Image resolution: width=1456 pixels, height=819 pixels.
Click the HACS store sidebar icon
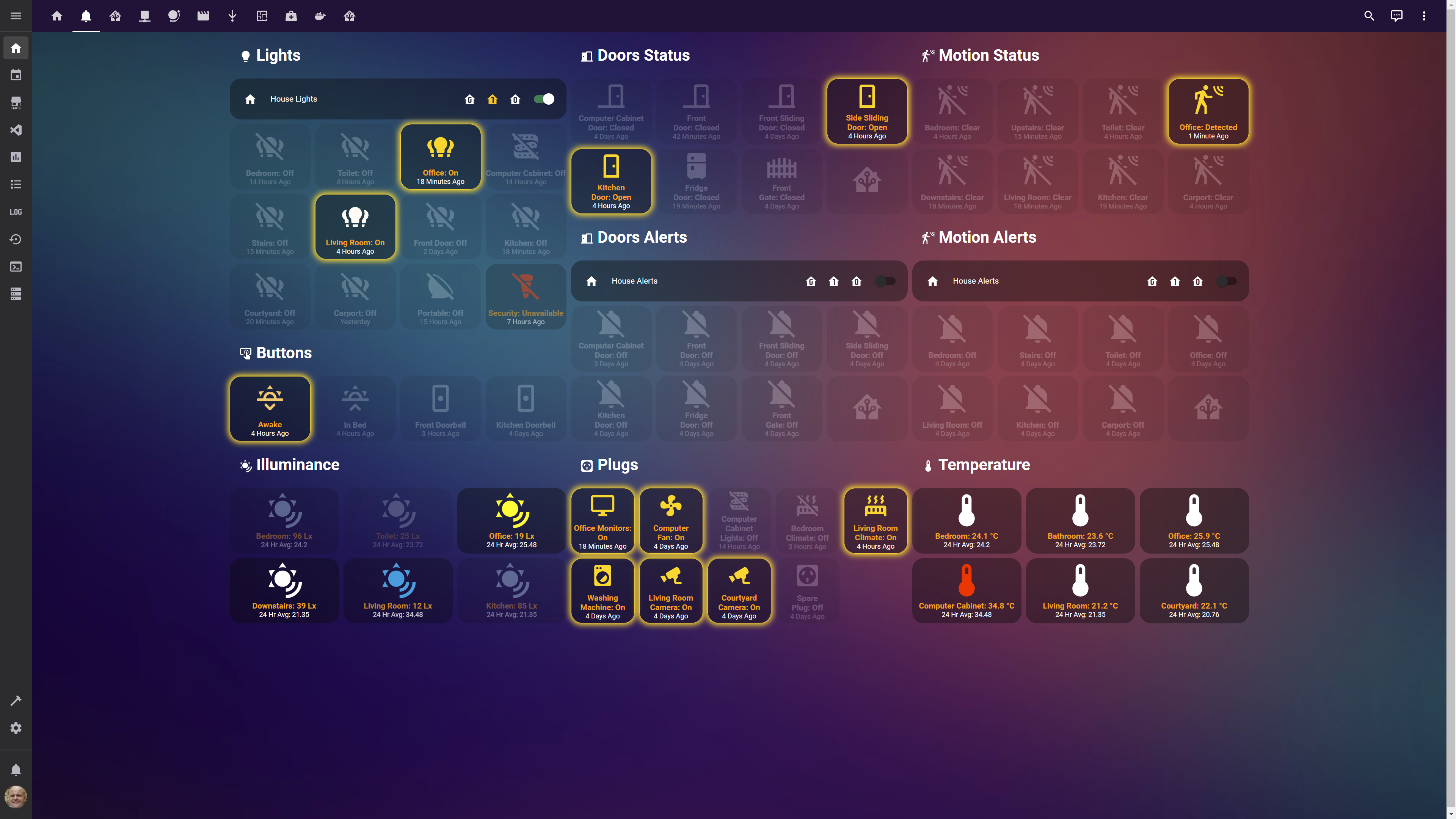pos(16,102)
